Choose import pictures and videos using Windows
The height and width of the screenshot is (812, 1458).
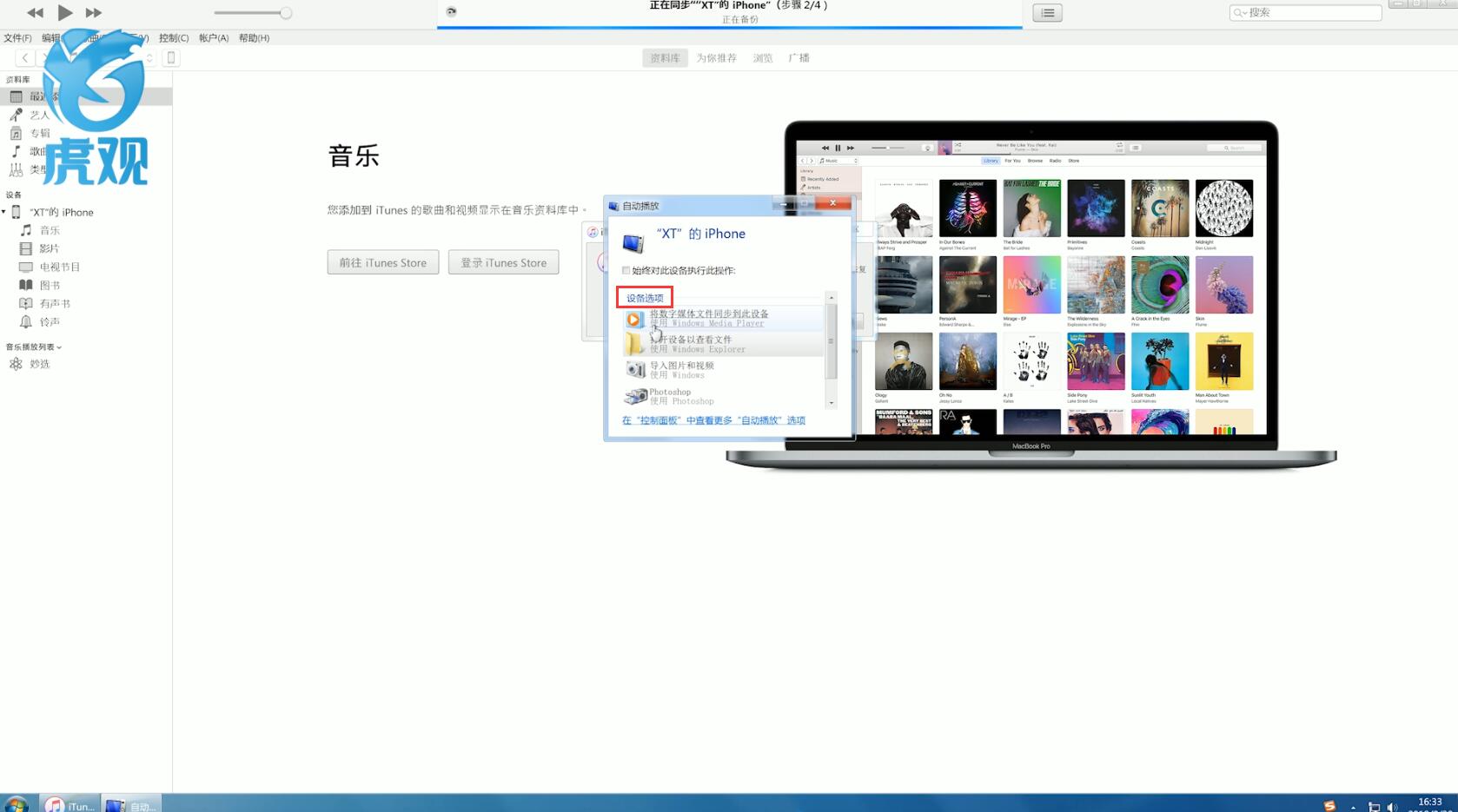tap(723, 370)
